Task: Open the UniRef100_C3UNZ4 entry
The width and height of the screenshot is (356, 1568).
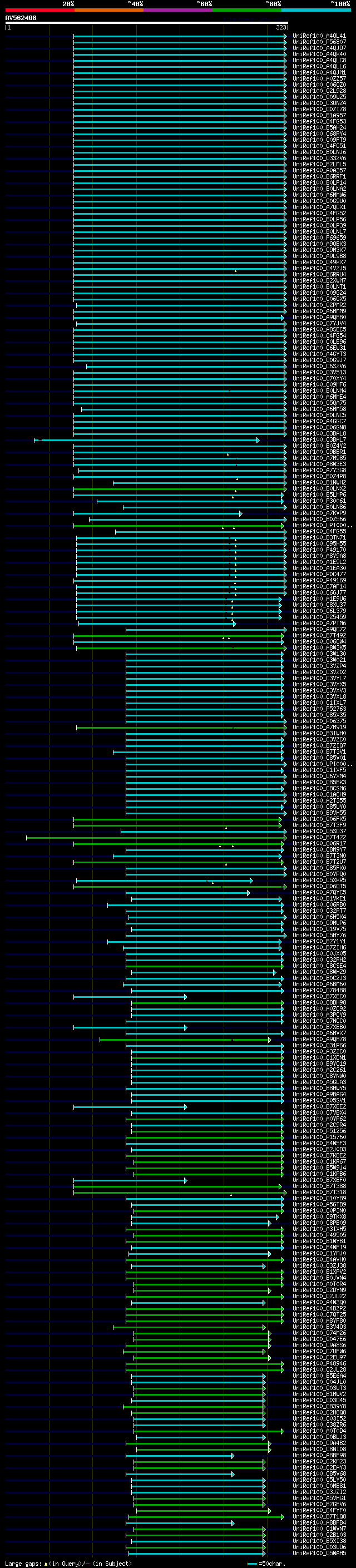Action: (319, 103)
